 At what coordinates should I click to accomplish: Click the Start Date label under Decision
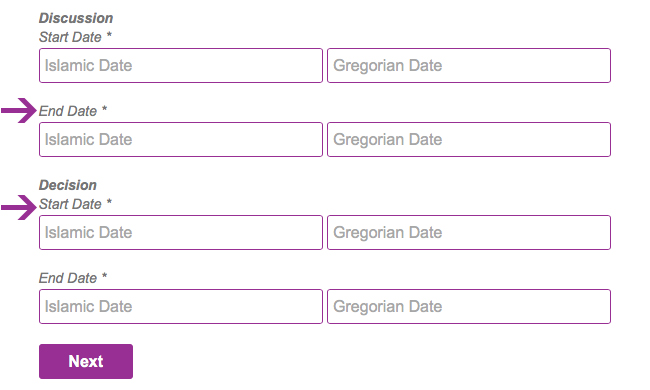point(70,204)
